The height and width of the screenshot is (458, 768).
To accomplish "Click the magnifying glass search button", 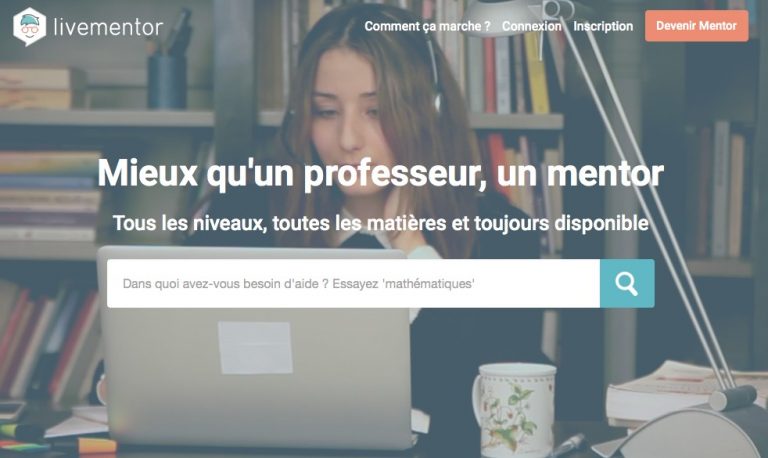I will click(627, 283).
